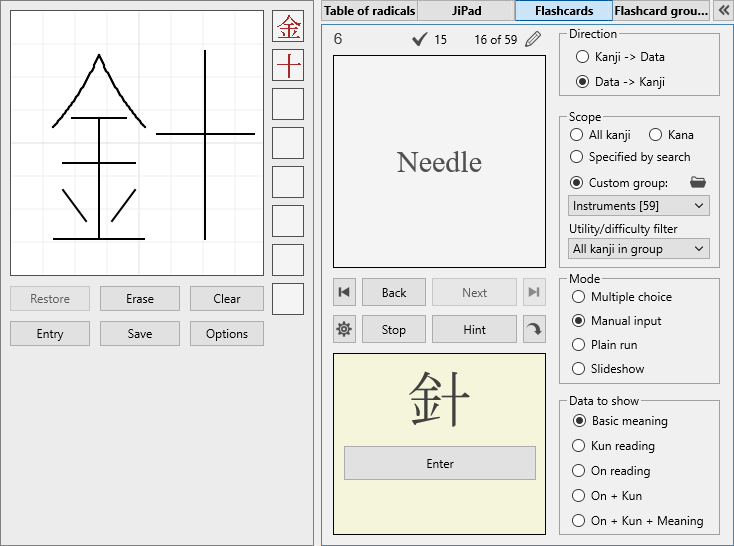Click inside the kanji drawing canvas

pos(137,143)
